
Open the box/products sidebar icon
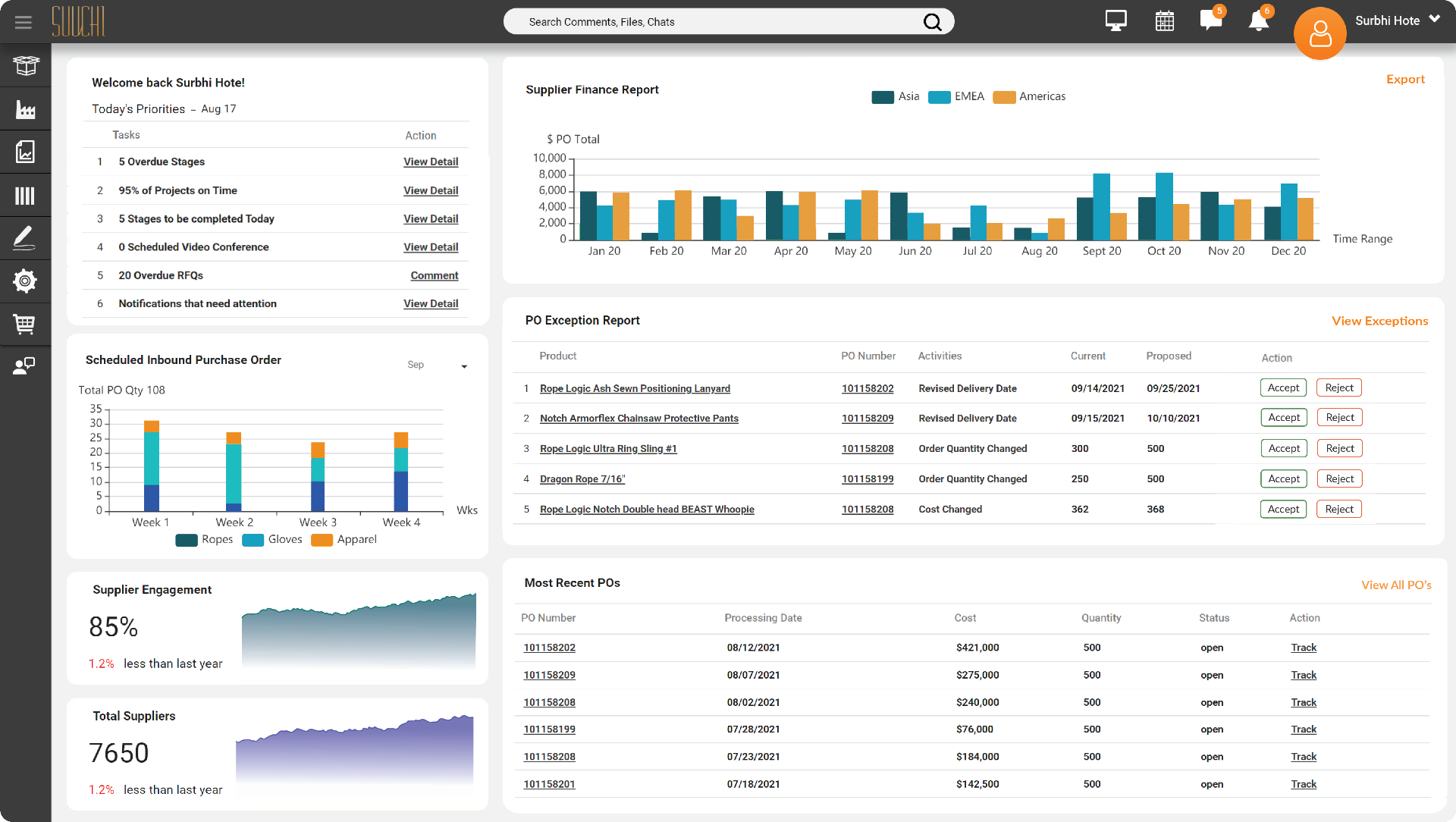pos(26,66)
